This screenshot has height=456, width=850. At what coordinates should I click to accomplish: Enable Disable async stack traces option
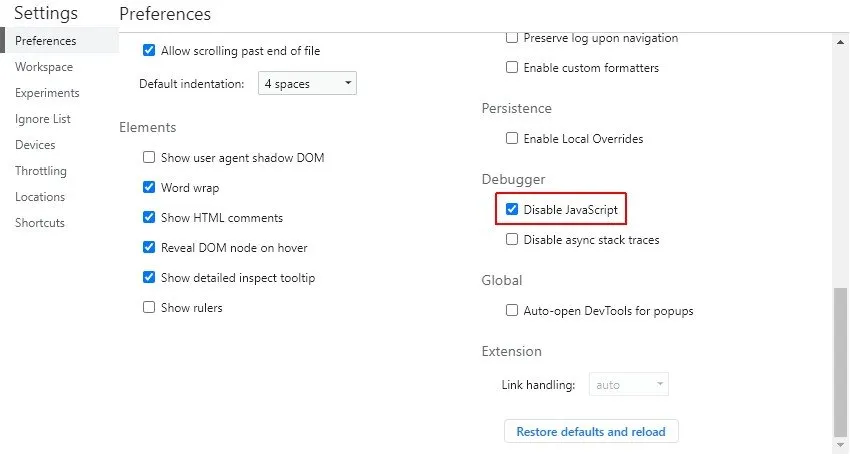[x=512, y=240]
